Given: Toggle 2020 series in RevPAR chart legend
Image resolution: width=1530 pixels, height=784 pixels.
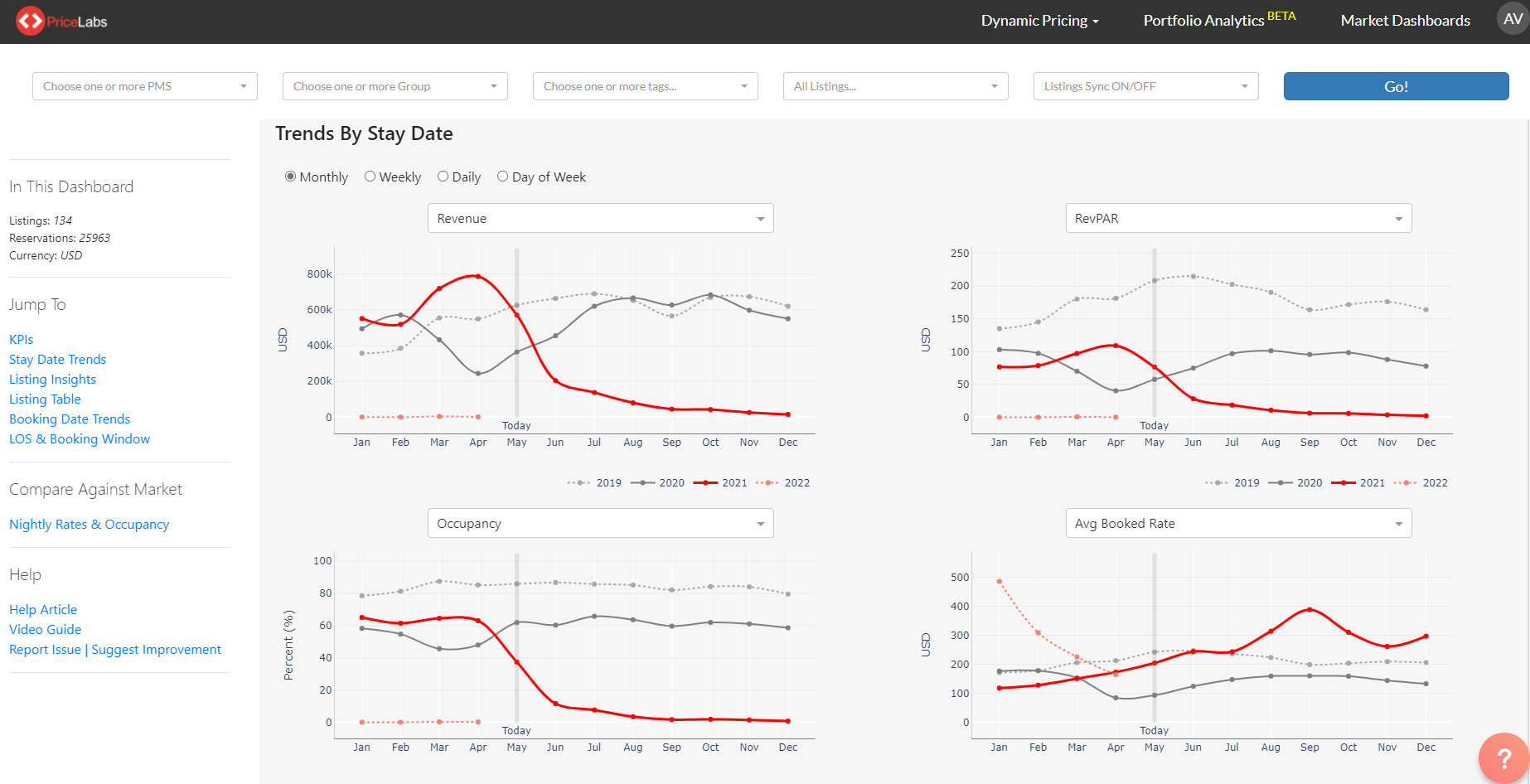Looking at the screenshot, I should point(1295,483).
